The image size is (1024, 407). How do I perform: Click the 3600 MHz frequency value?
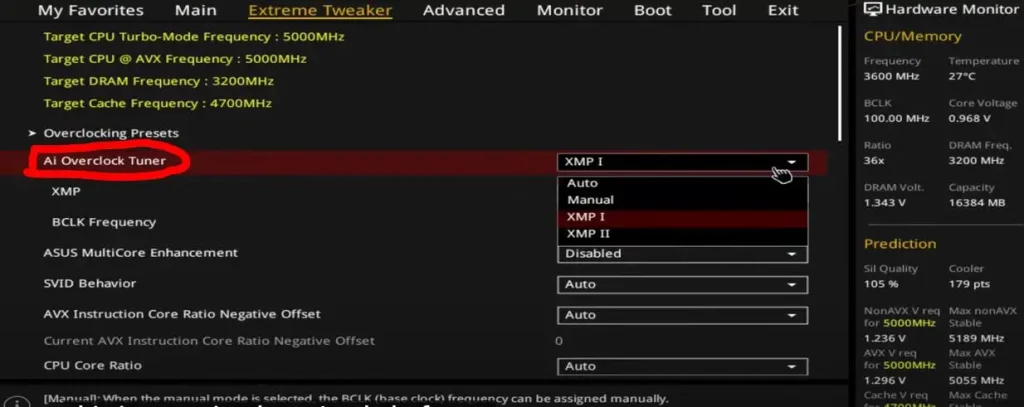point(891,76)
